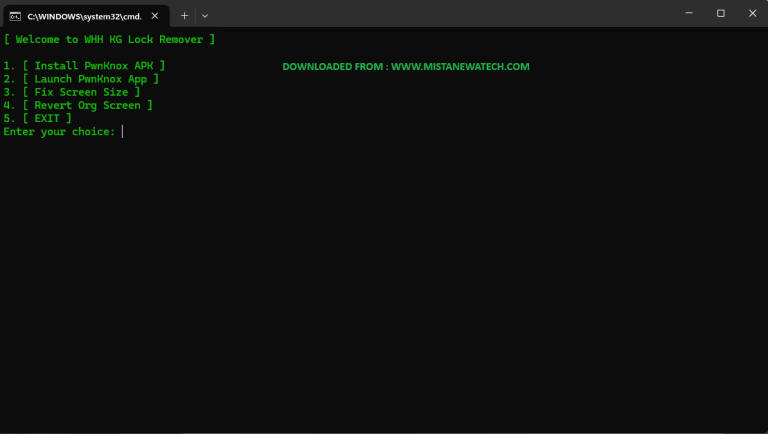This screenshot has width=768, height=434.
Task: Click the Revert Org Screen option line
Action: coord(78,105)
